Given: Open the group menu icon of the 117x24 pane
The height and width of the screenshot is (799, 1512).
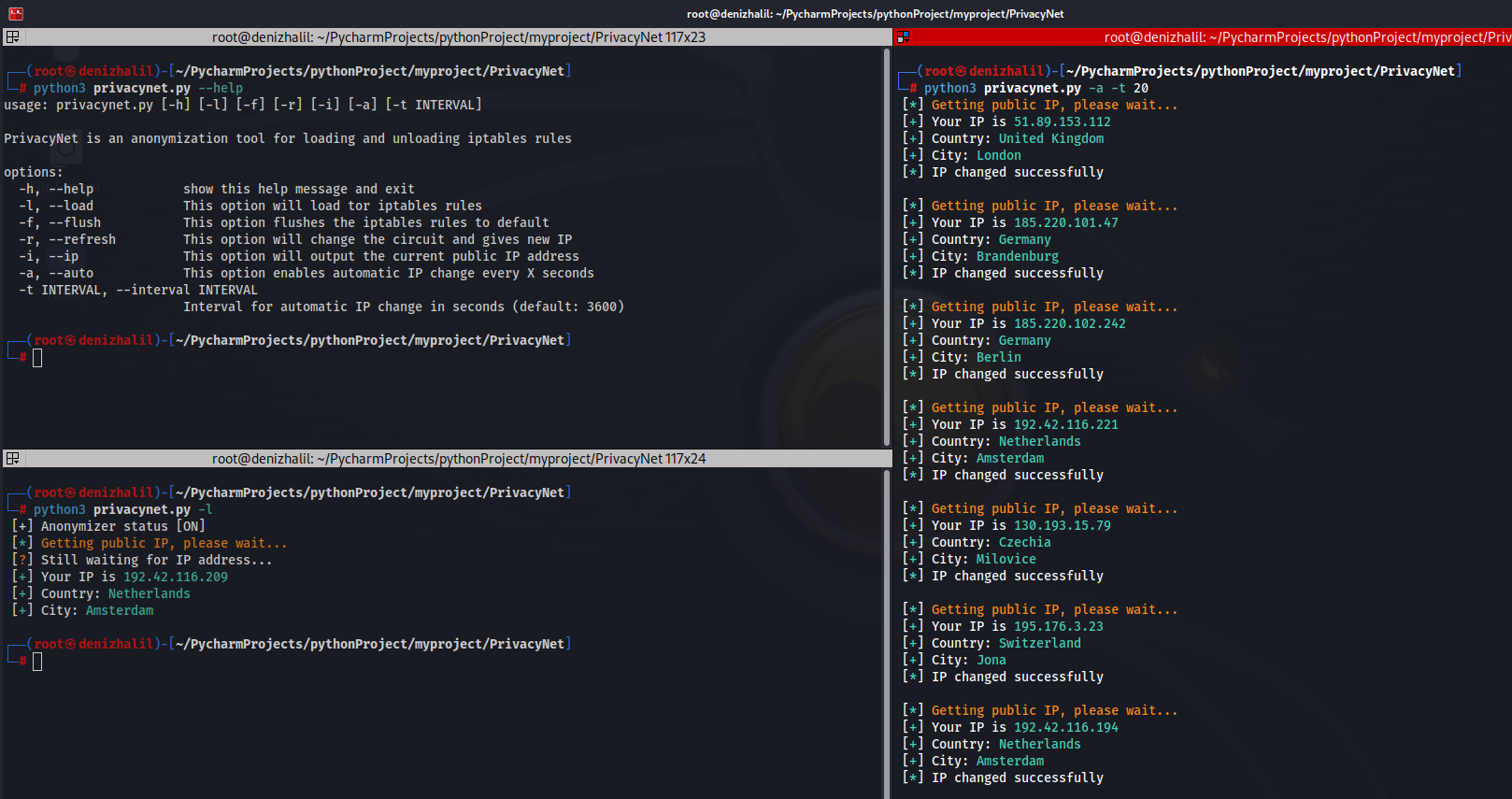Looking at the screenshot, I should (x=12, y=459).
